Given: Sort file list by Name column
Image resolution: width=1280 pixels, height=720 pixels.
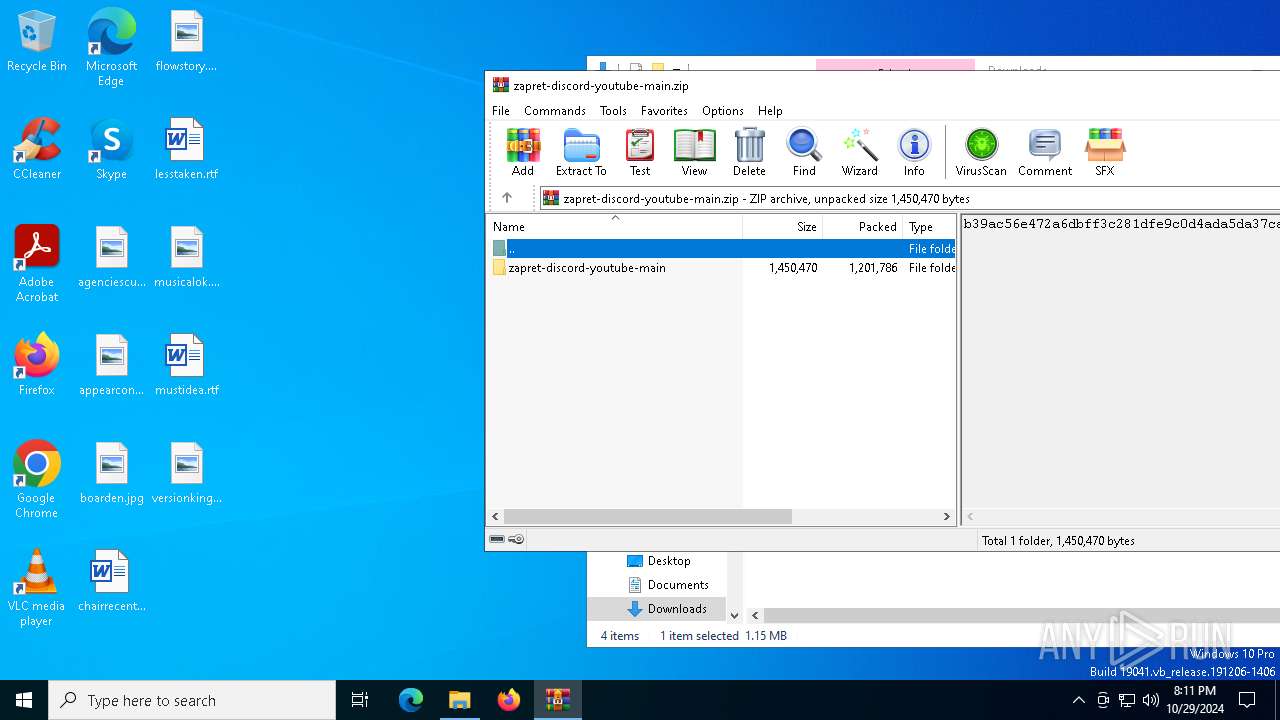Looking at the screenshot, I should pos(614,227).
